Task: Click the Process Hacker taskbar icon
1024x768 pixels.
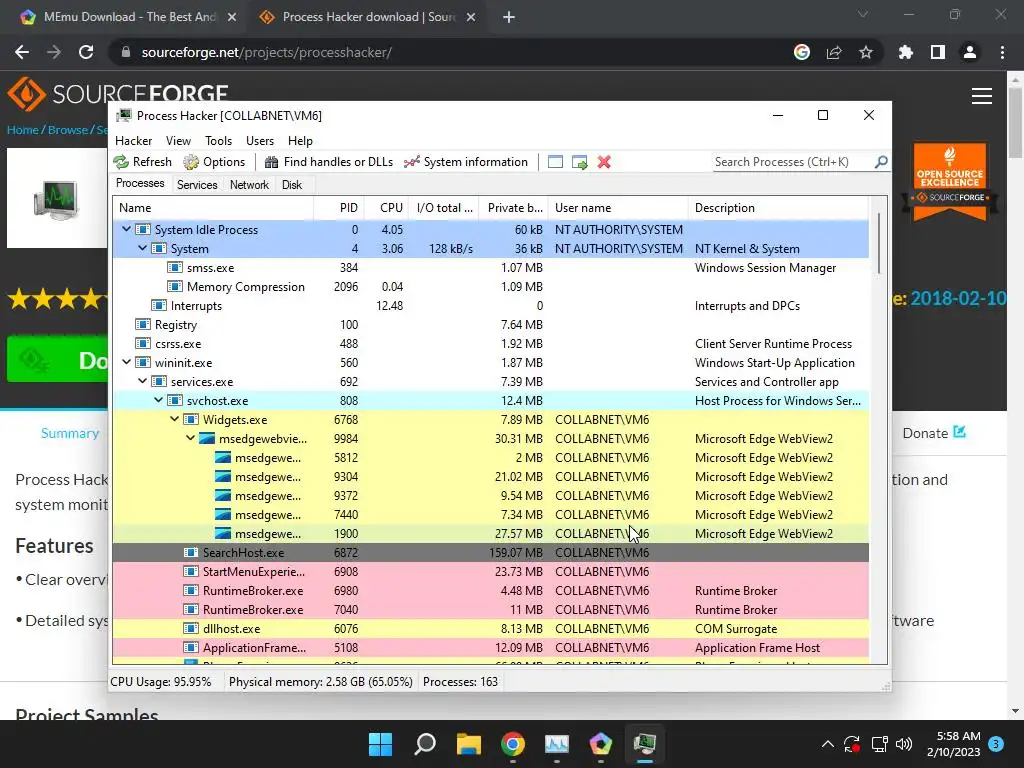Action: 645,744
